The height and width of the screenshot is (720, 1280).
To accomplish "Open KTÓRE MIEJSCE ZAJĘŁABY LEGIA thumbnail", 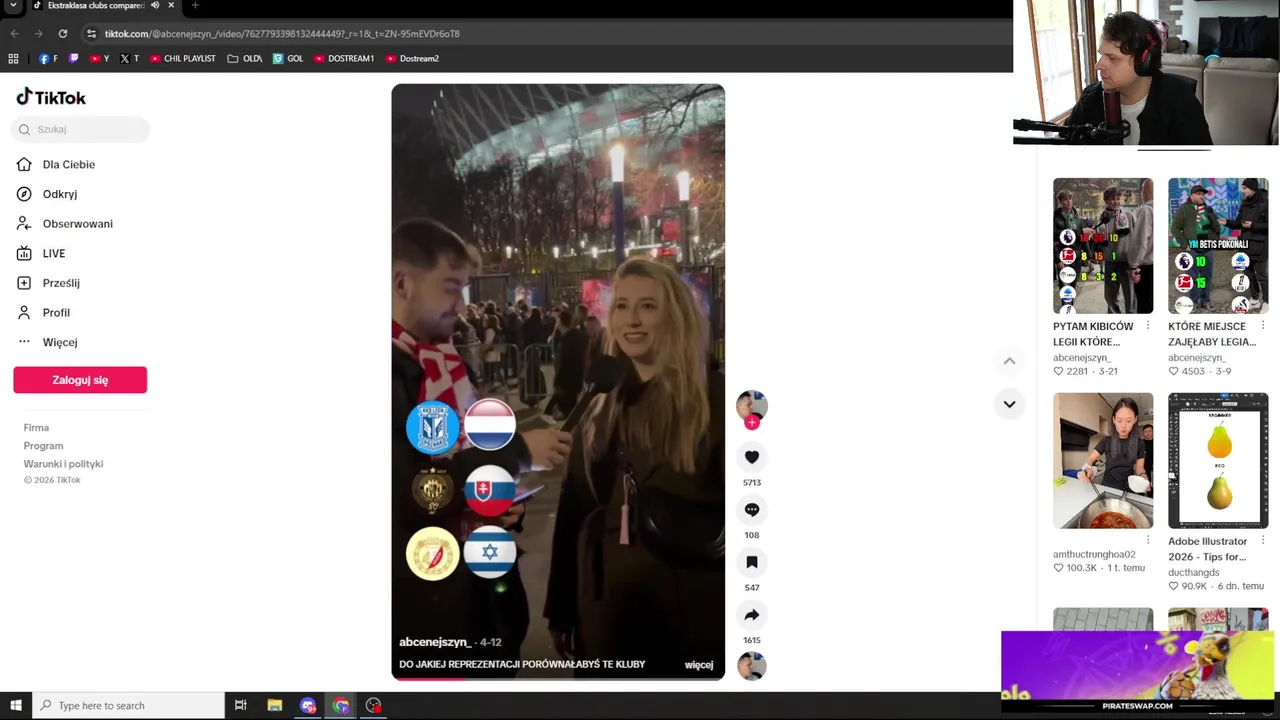I will tap(1218, 246).
